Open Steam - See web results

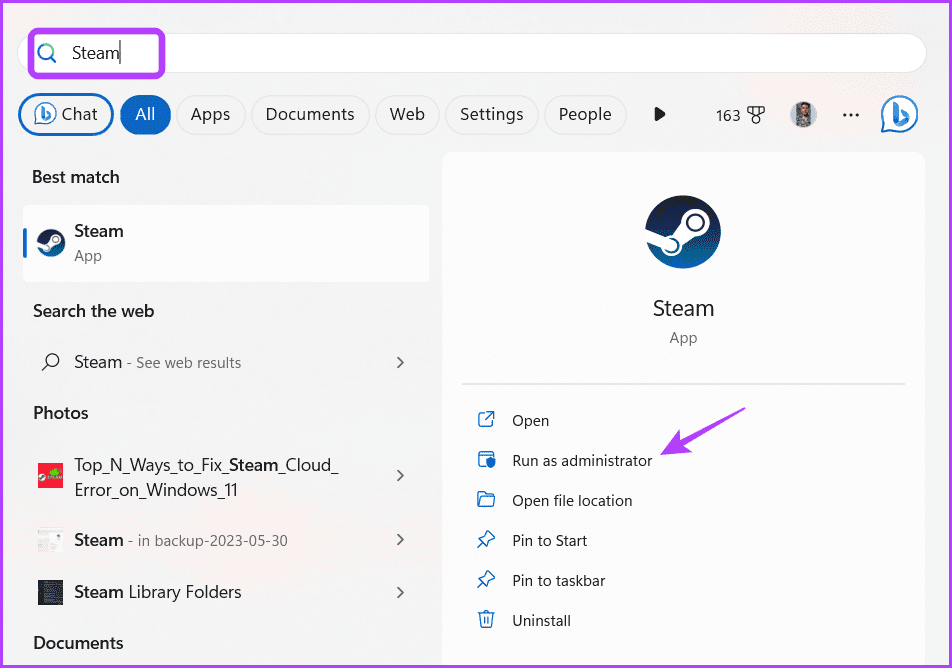point(226,363)
